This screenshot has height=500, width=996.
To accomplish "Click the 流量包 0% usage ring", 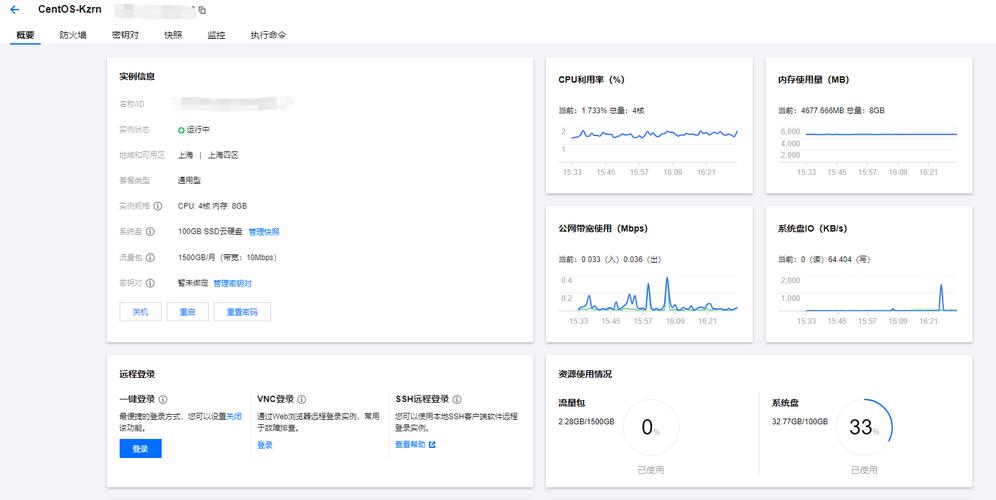I will (650, 428).
